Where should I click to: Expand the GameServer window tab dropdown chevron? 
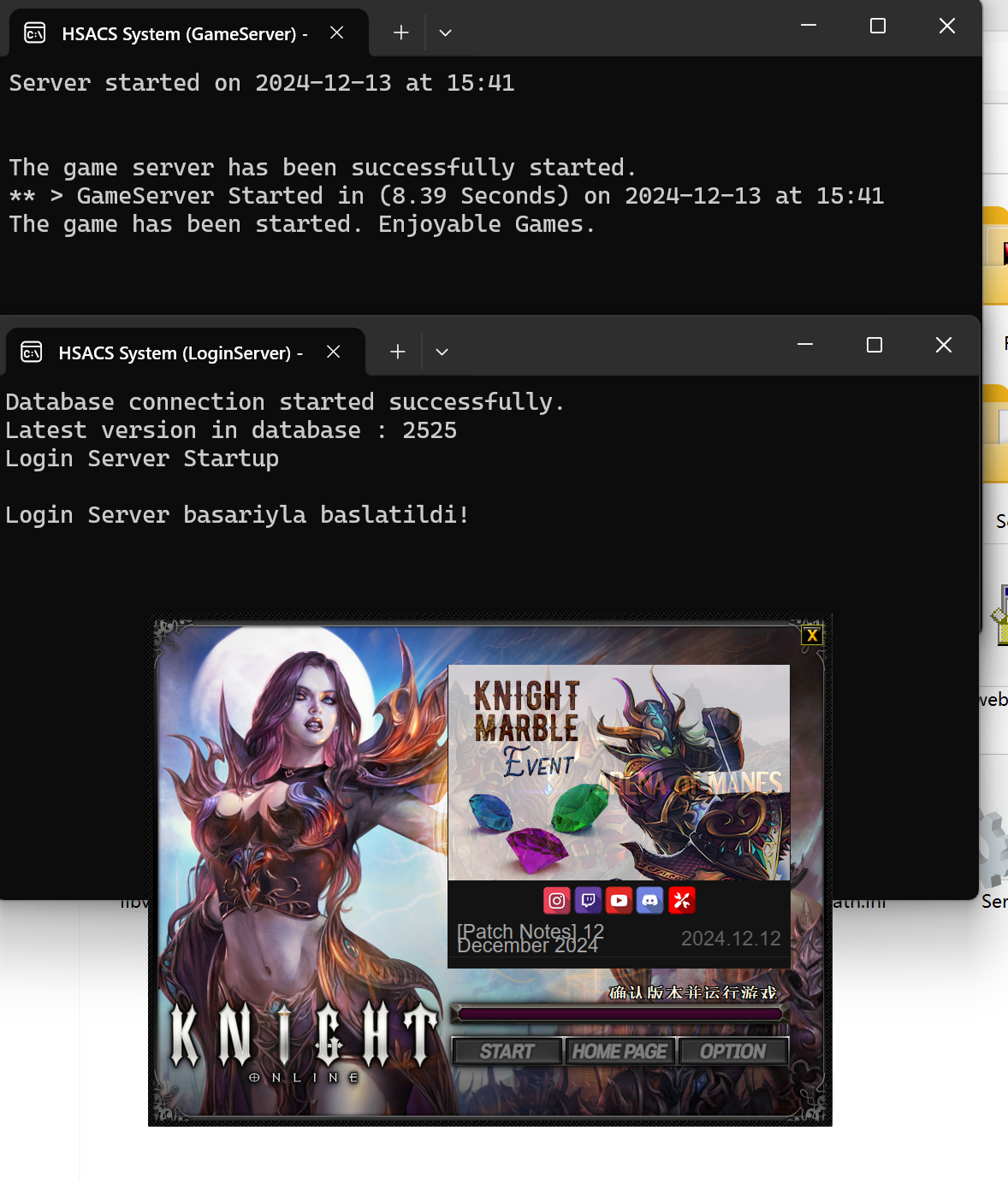pos(445,33)
